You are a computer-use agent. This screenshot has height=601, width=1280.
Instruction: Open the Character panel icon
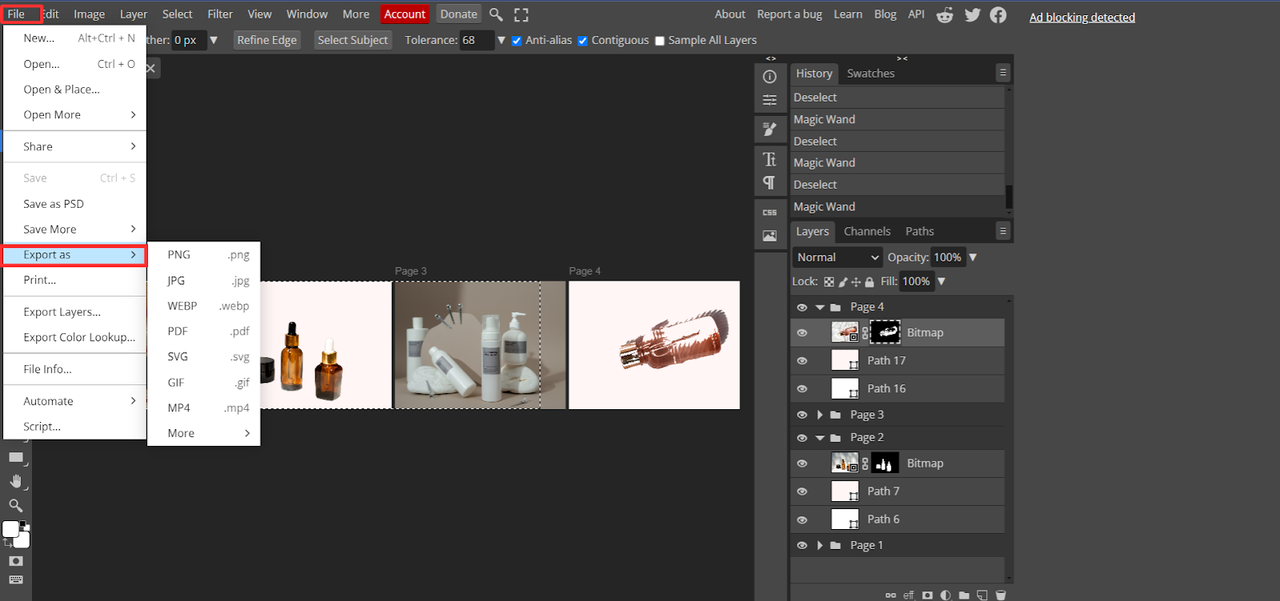pyautogui.click(x=769, y=159)
